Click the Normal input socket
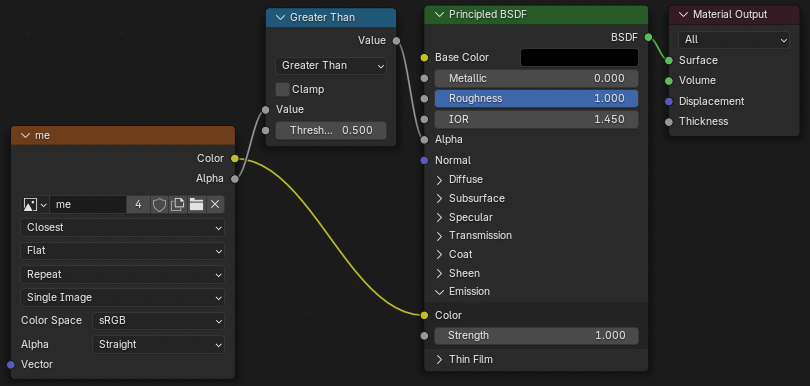810x386 pixels. [x=425, y=161]
